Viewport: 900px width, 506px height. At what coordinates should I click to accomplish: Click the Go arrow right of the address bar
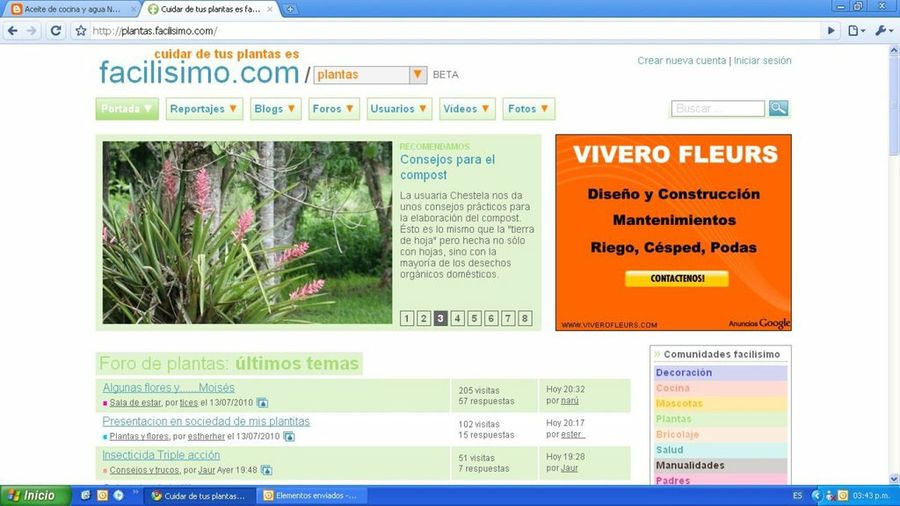pos(831,31)
